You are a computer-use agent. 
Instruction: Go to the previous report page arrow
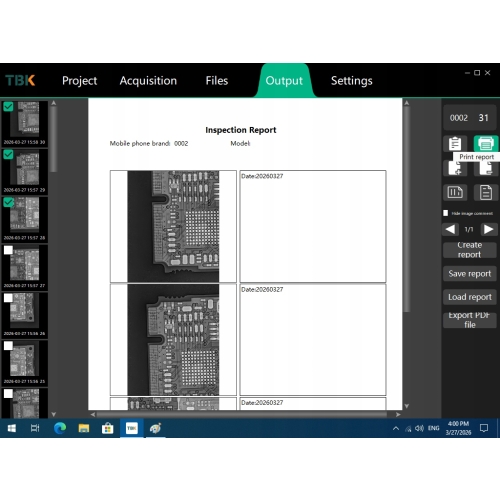[450, 229]
